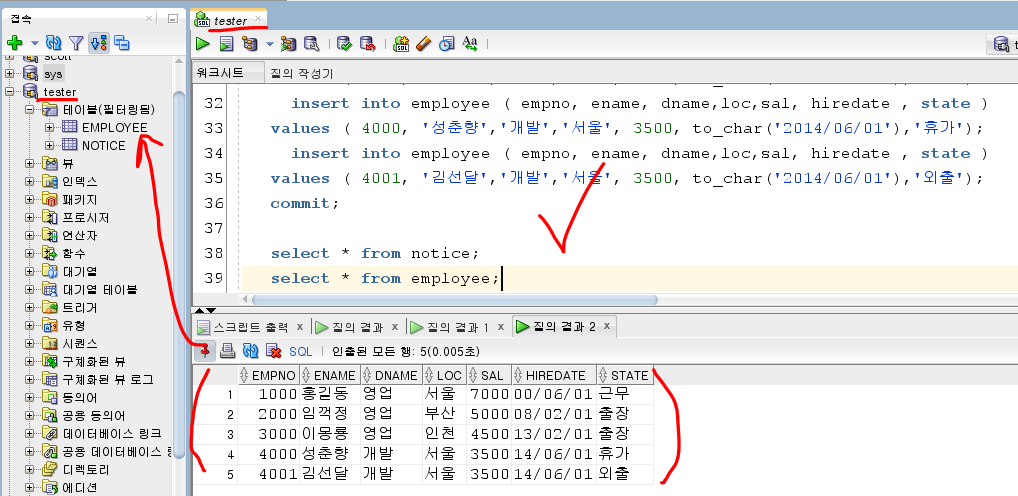Screen dimensions: 1018x496
Task: Sort by STATE column header
Action: tap(624, 375)
